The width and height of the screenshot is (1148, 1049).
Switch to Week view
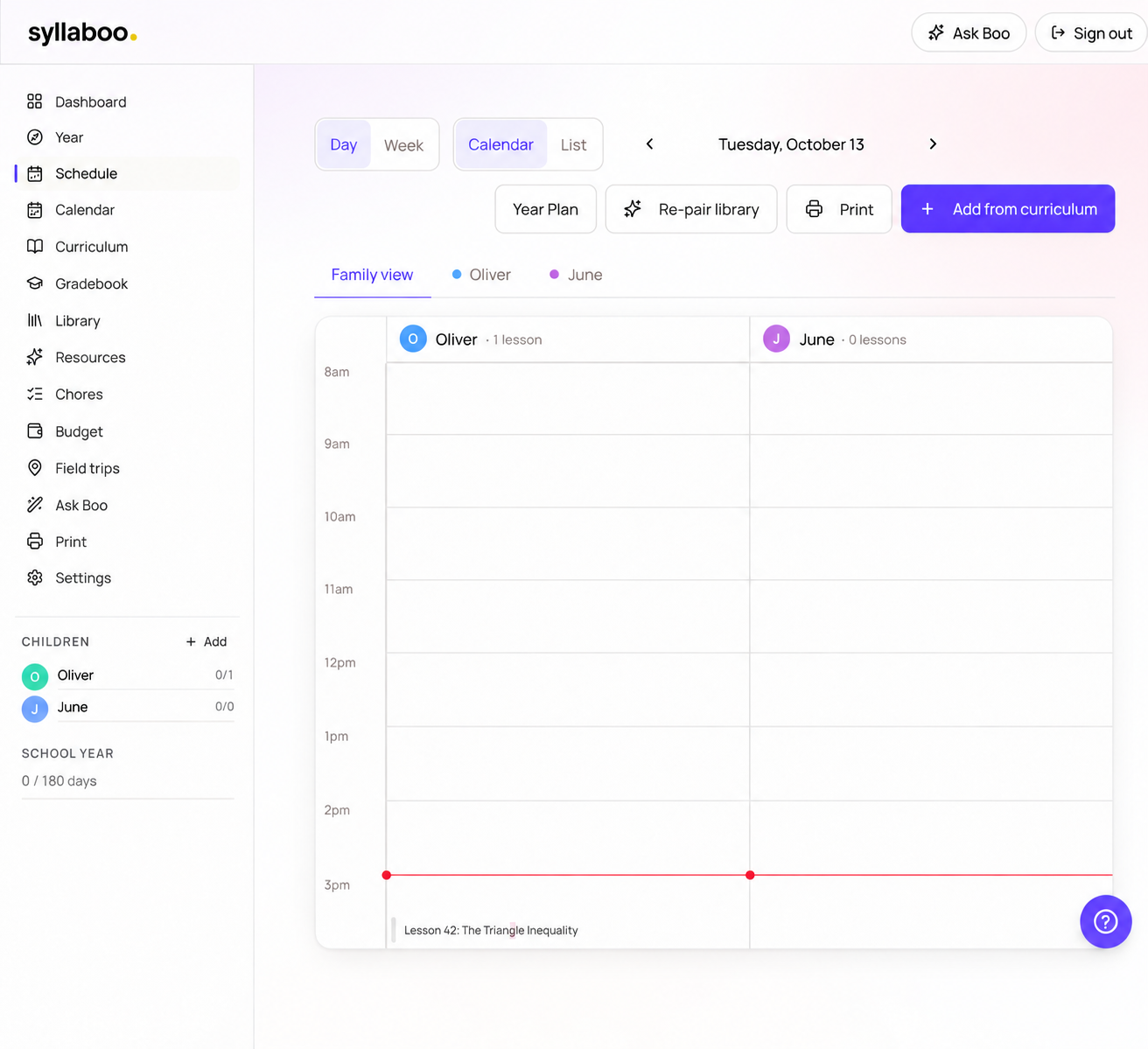(403, 144)
